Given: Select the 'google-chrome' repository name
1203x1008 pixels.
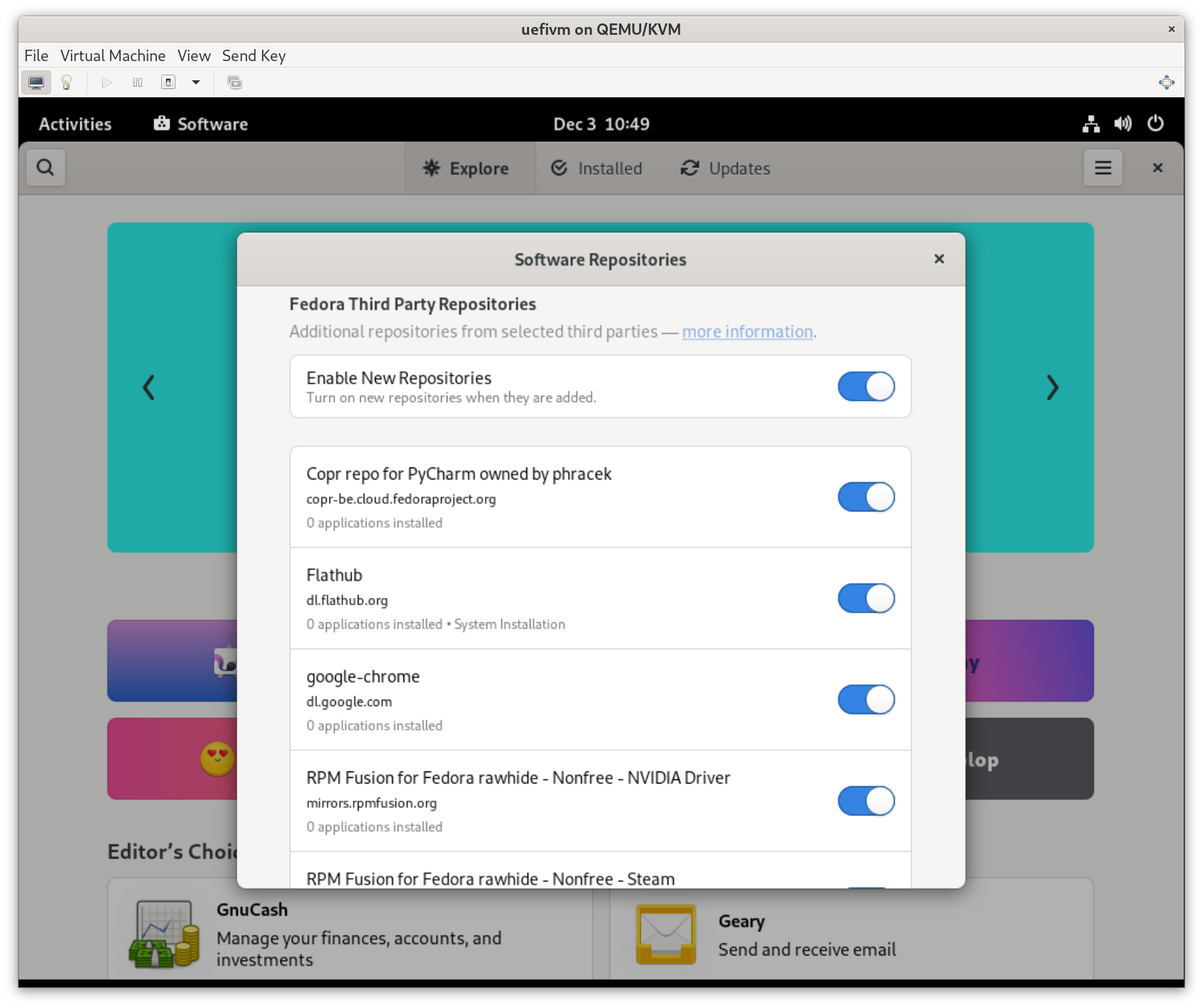Looking at the screenshot, I should point(363,677).
